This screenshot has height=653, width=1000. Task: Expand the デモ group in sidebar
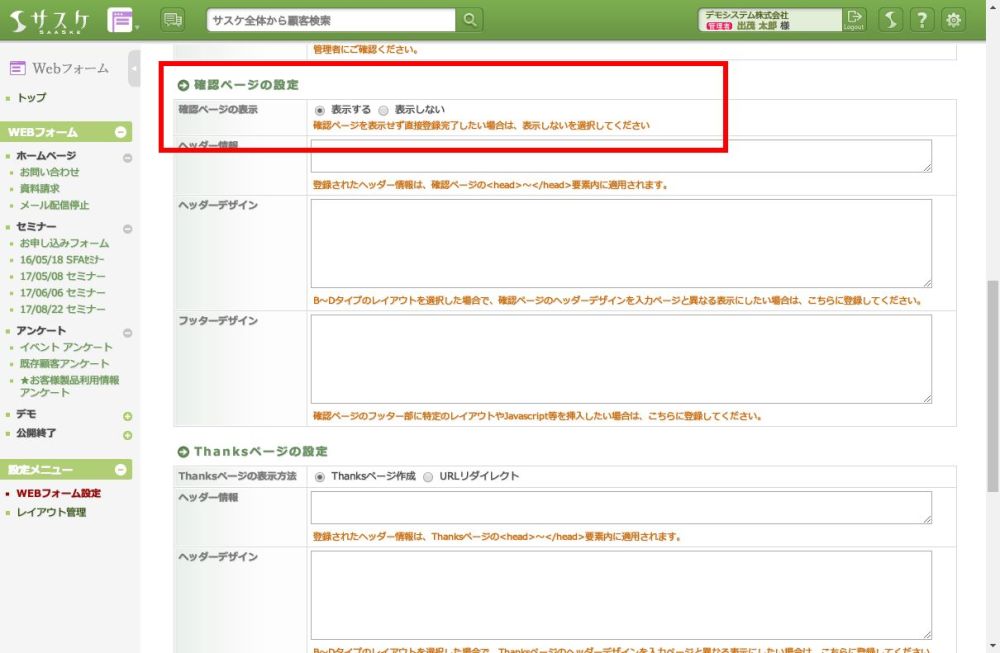click(x=127, y=416)
